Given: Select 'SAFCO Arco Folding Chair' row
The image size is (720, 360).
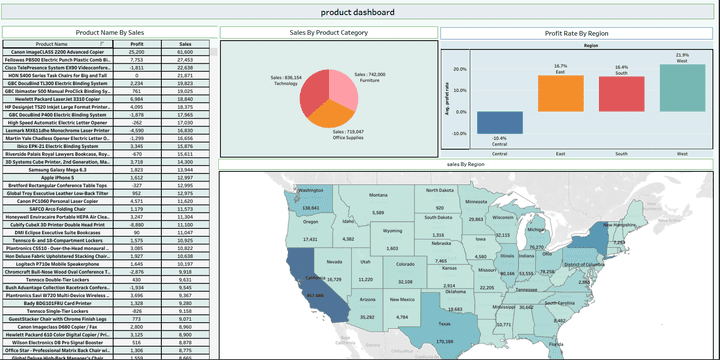Looking at the screenshot, I should point(106,209).
